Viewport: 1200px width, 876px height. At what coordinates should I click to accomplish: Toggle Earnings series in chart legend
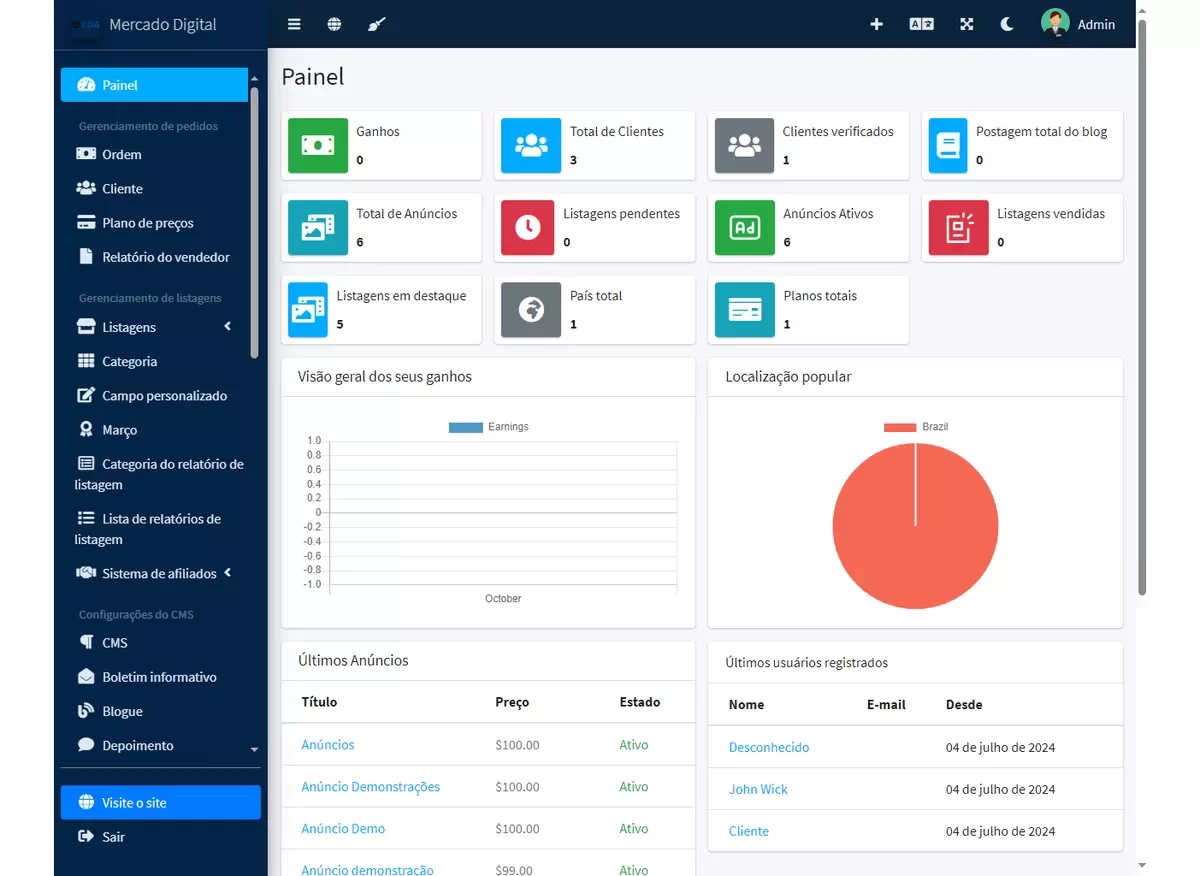(x=489, y=427)
